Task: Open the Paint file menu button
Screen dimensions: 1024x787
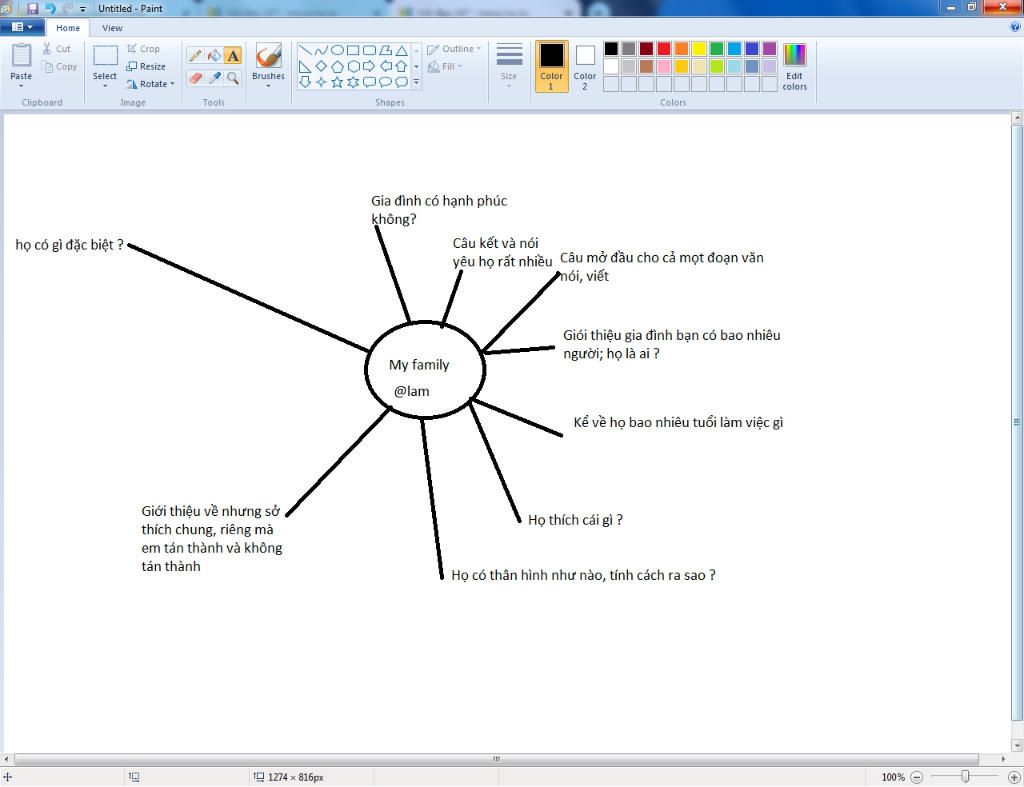Action: click(x=22, y=27)
